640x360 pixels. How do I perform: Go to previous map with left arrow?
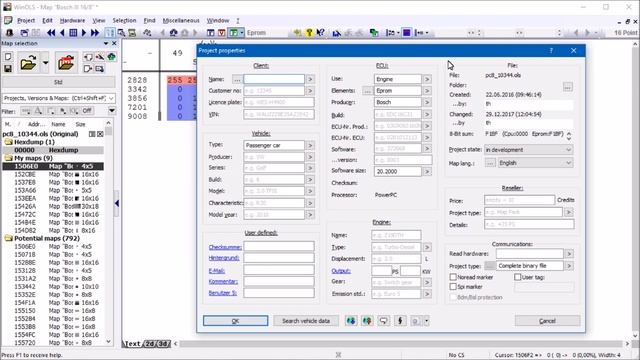click(x=62, y=33)
